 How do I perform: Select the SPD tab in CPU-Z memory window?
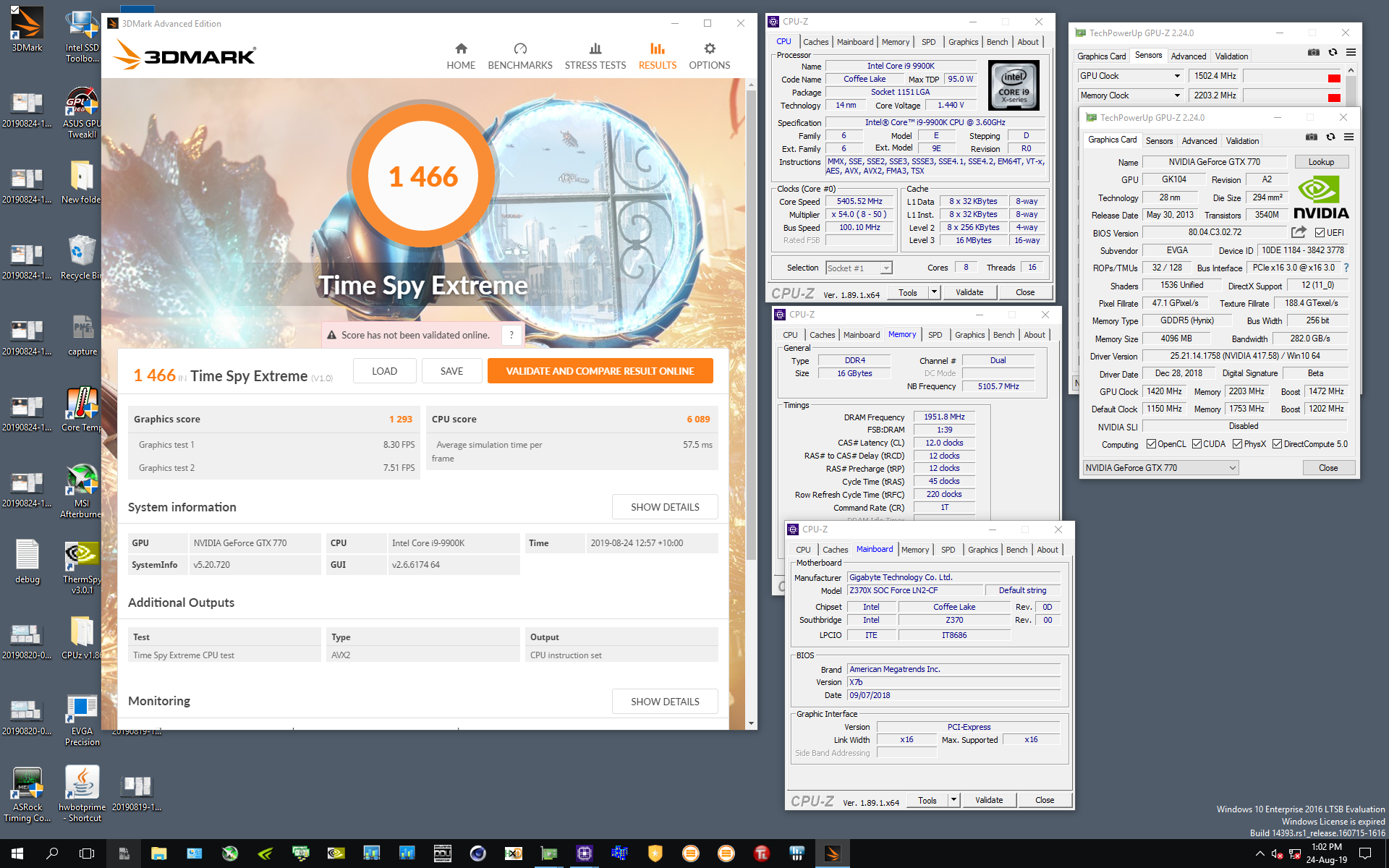(x=935, y=335)
